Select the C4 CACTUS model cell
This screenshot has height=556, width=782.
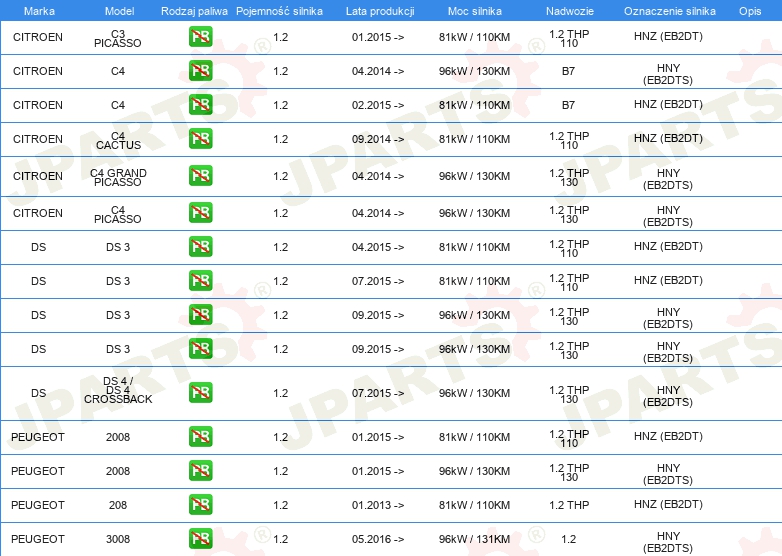[x=118, y=141]
